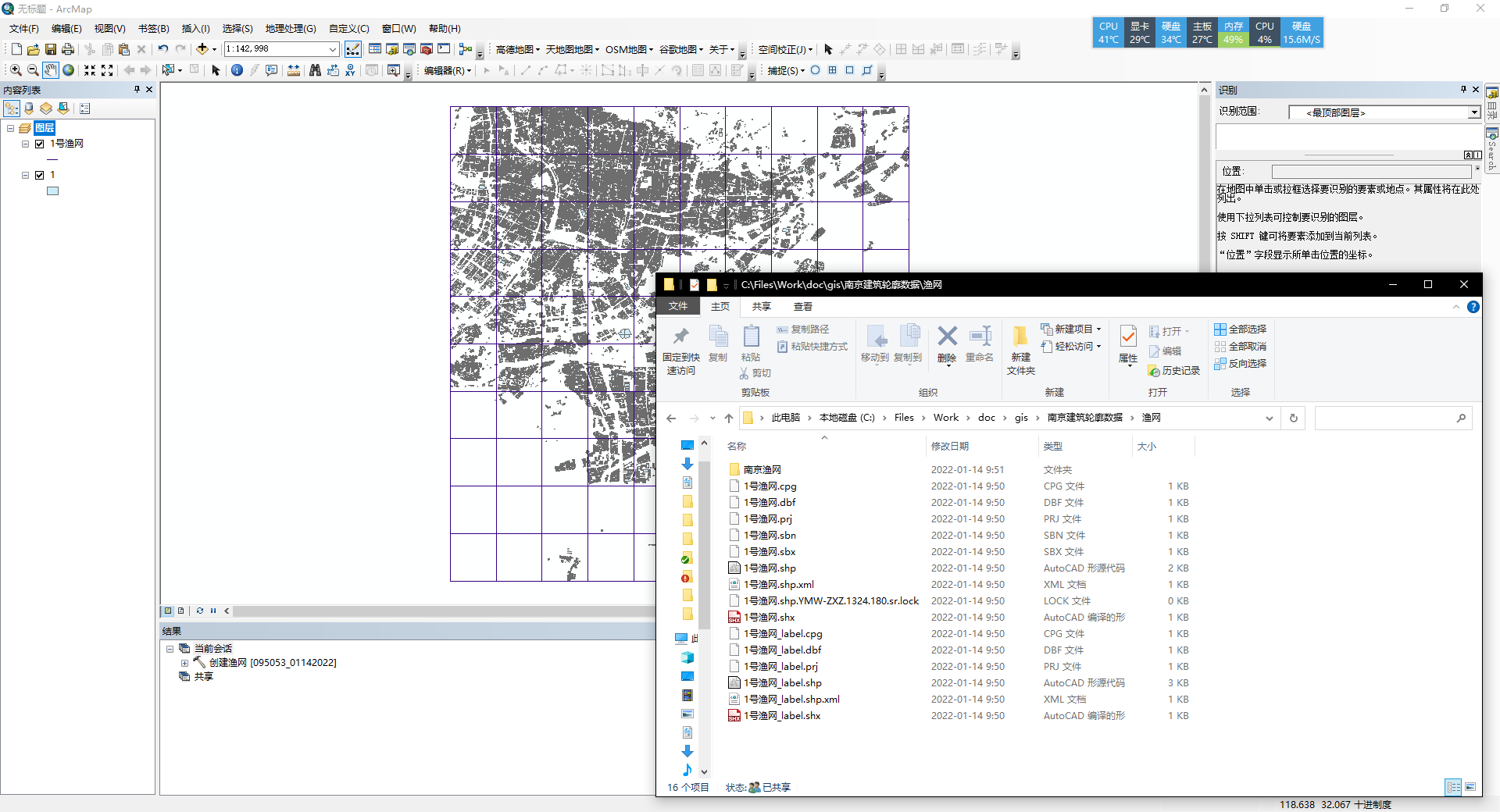
Task: Toggle visibility of layer 1号渔网
Action: coord(39,144)
